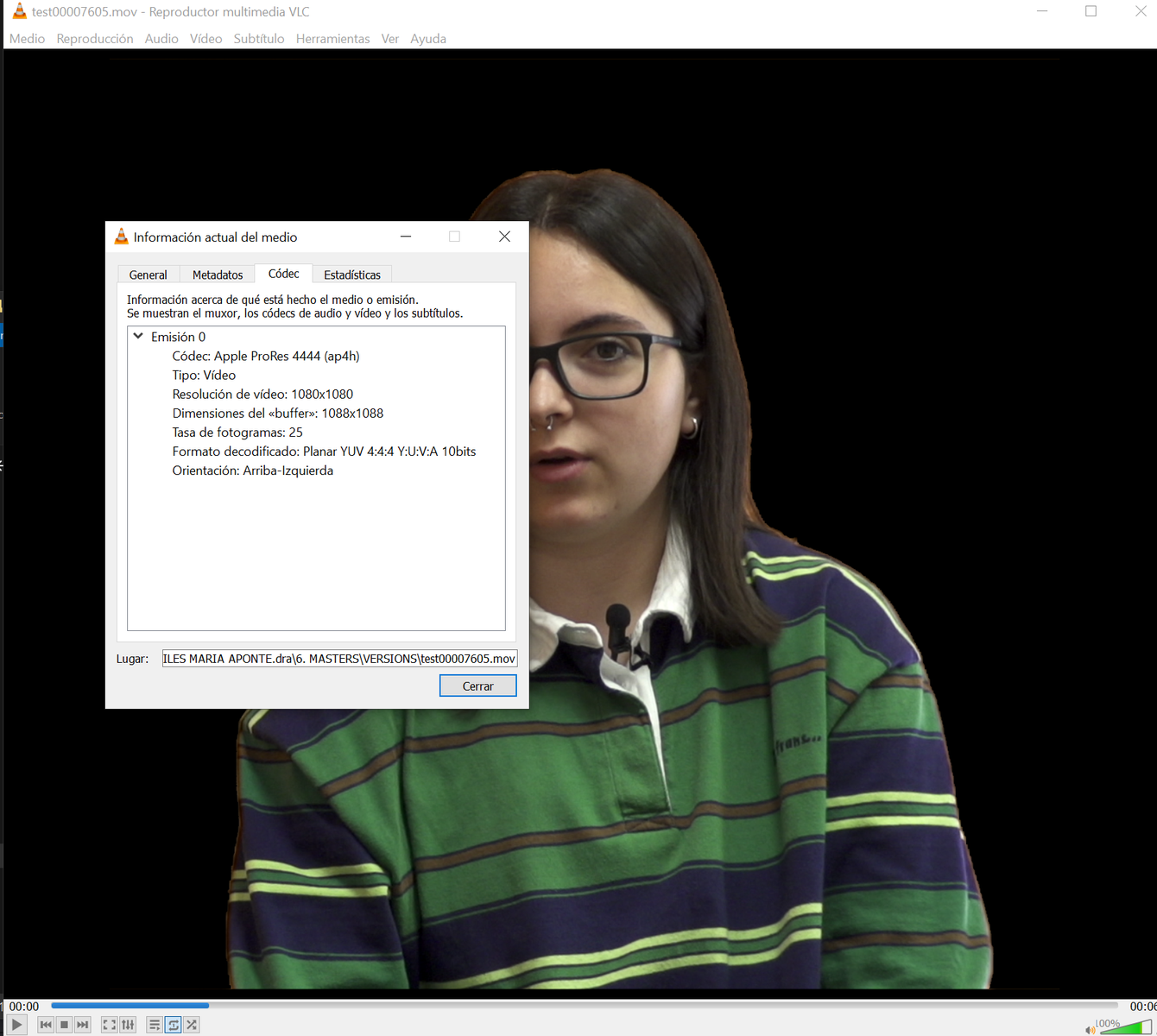Stop playback with the stop icon

point(64,1025)
